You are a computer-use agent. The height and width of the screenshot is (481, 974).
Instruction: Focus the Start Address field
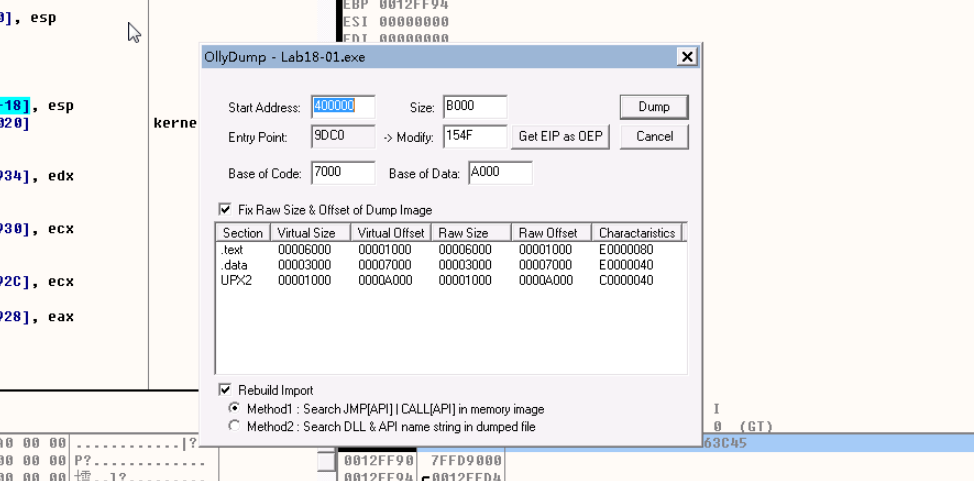tap(343, 107)
